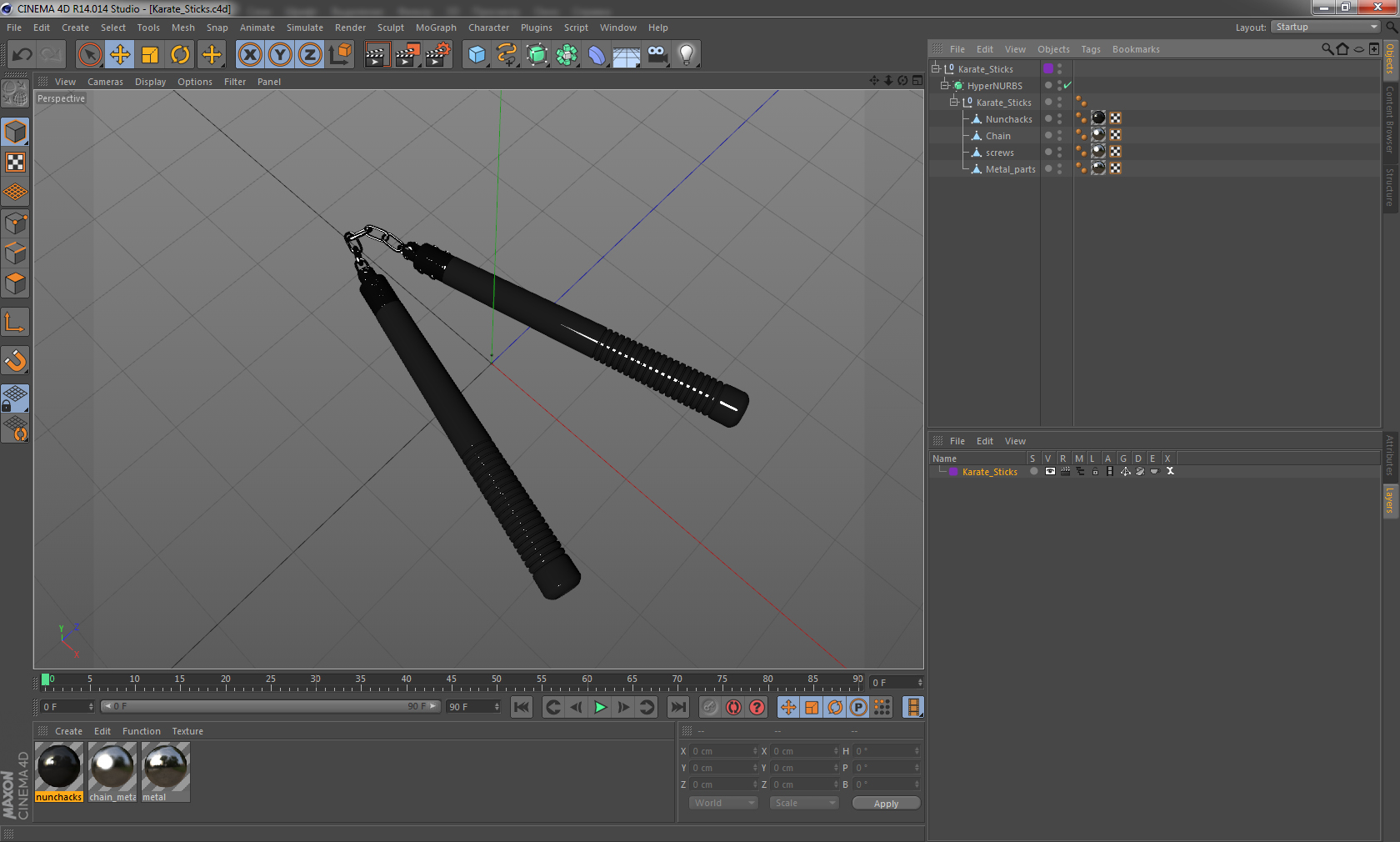
Task: Click the Apply button
Action: pos(886,804)
